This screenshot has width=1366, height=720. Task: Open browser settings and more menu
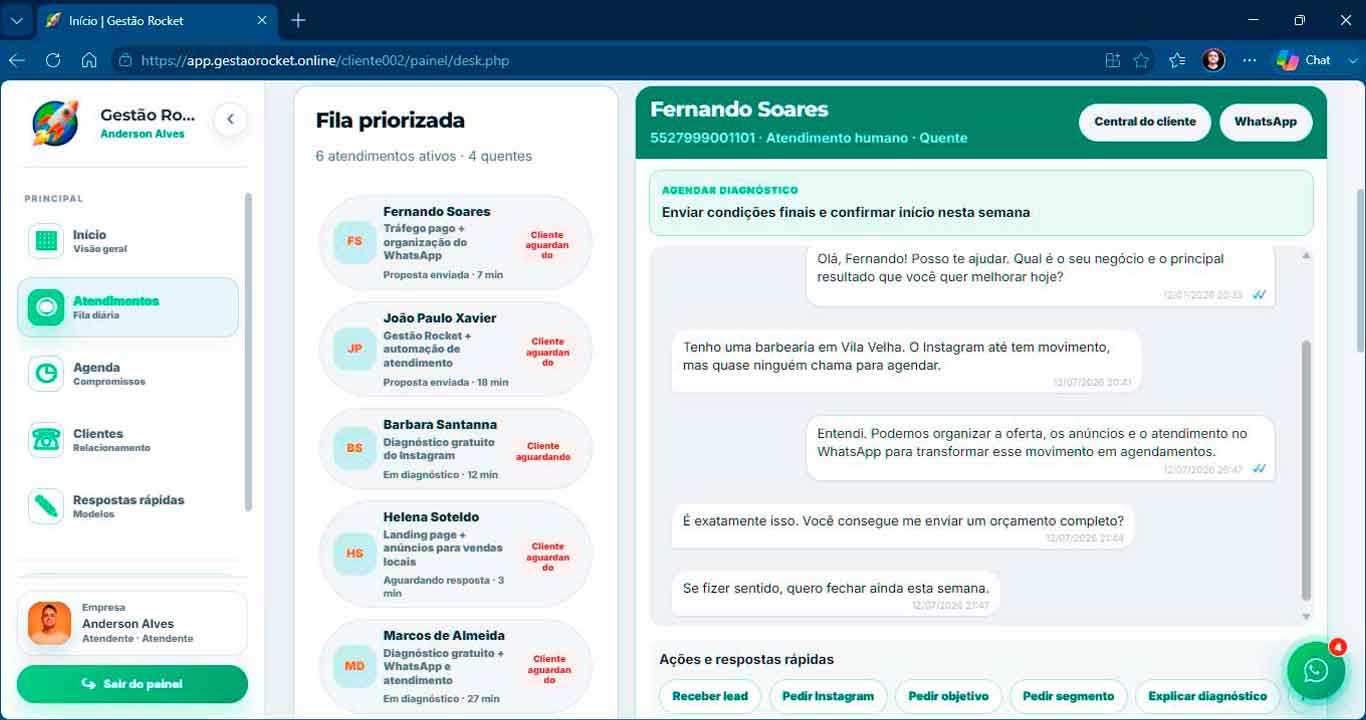[1250, 60]
